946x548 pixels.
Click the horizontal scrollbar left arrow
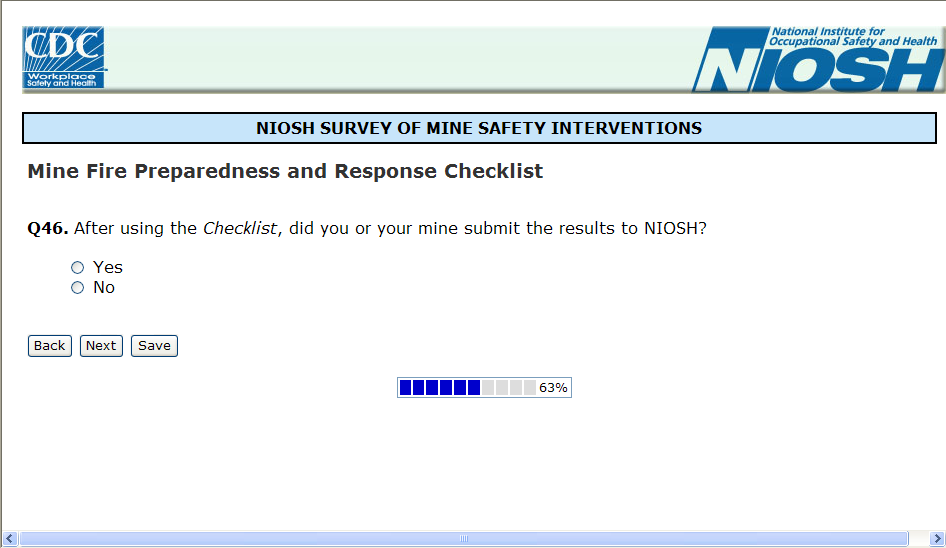tap(8, 539)
